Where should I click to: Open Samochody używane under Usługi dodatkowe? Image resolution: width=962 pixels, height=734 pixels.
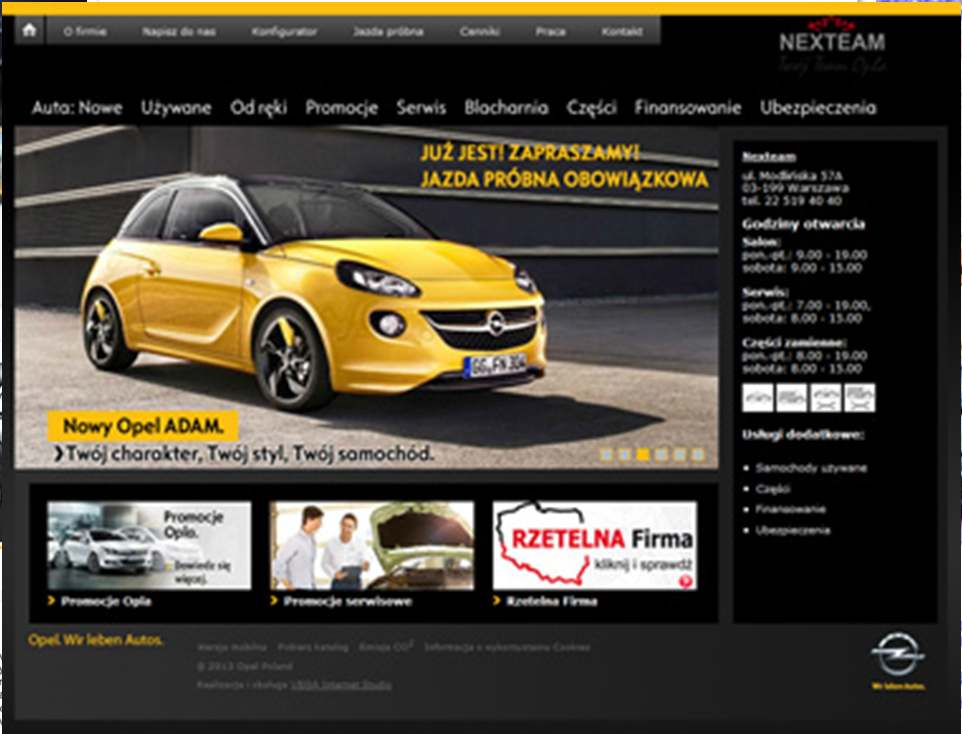tap(811, 468)
